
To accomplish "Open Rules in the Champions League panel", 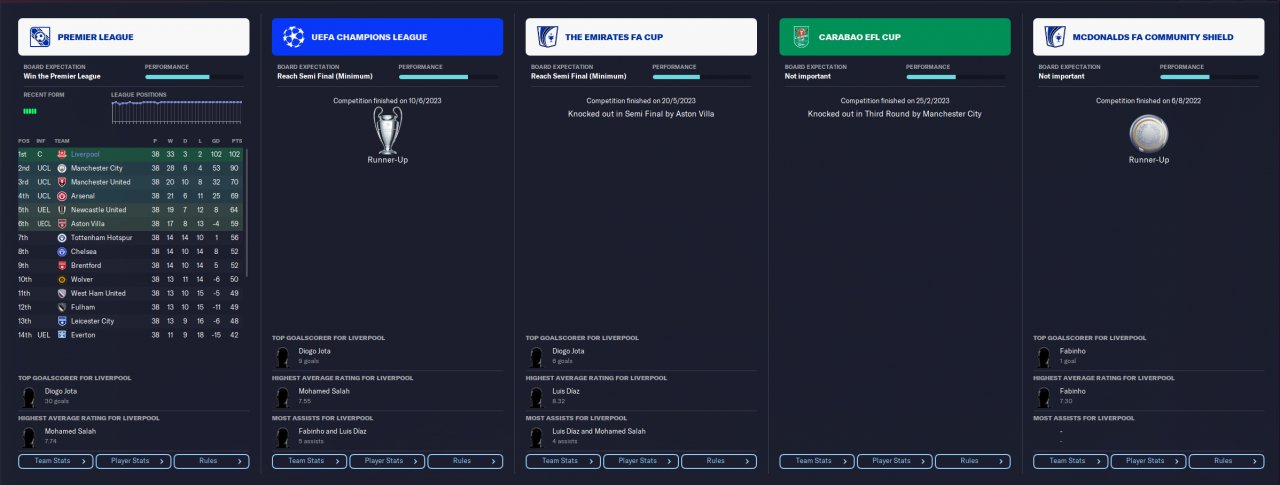I will click(x=465, y=461).
